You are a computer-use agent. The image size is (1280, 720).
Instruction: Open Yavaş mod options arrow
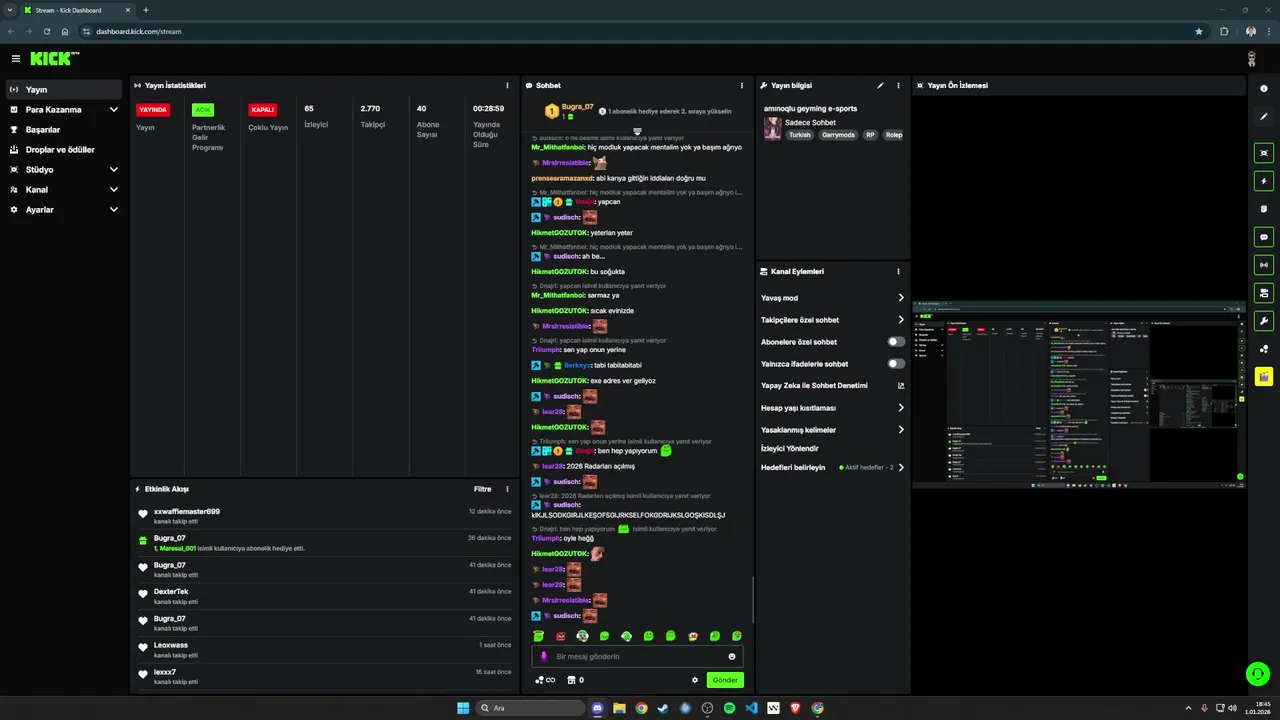point(901,298)
